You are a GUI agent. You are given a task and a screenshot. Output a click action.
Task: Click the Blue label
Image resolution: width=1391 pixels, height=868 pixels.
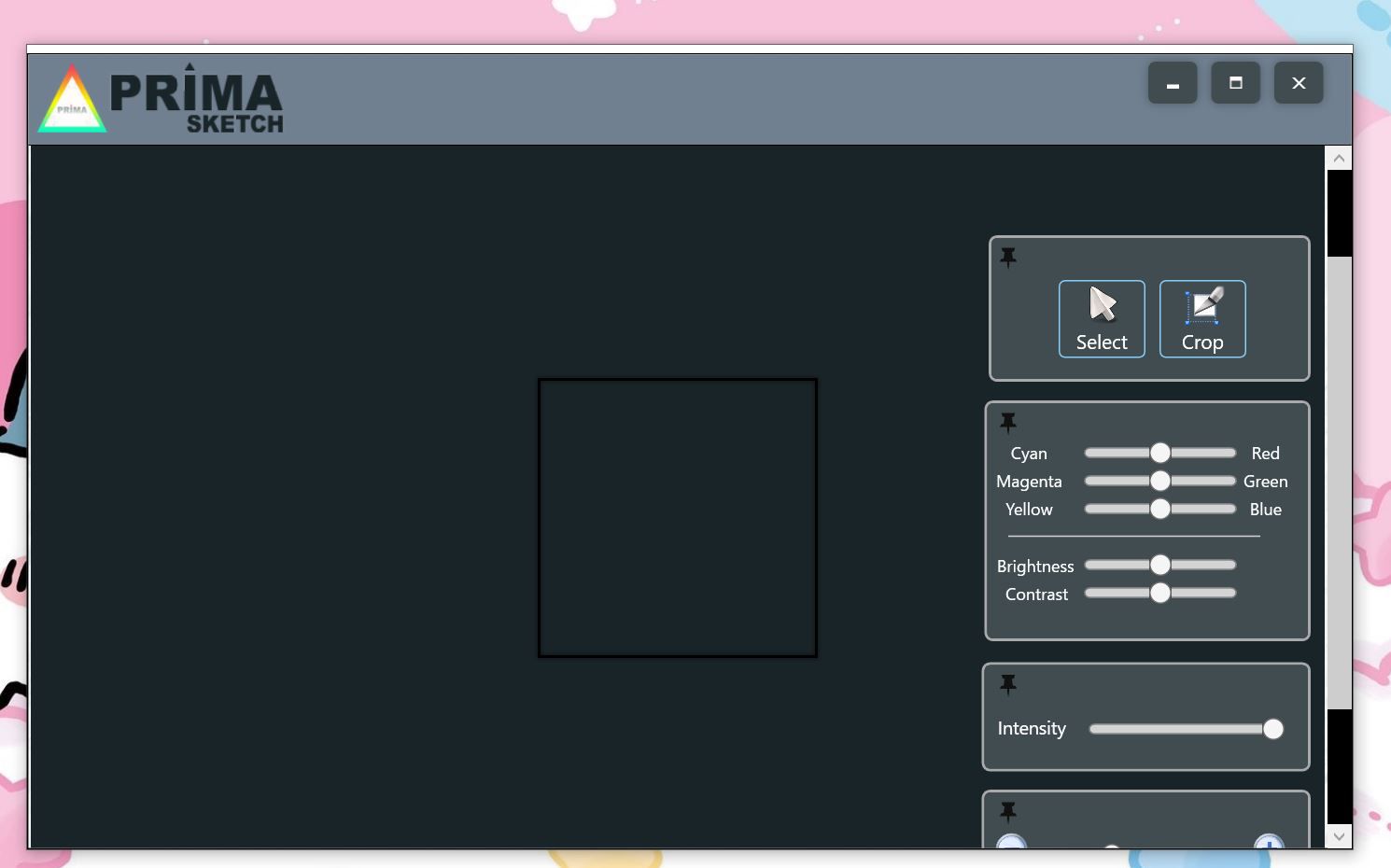point(1265,509)
